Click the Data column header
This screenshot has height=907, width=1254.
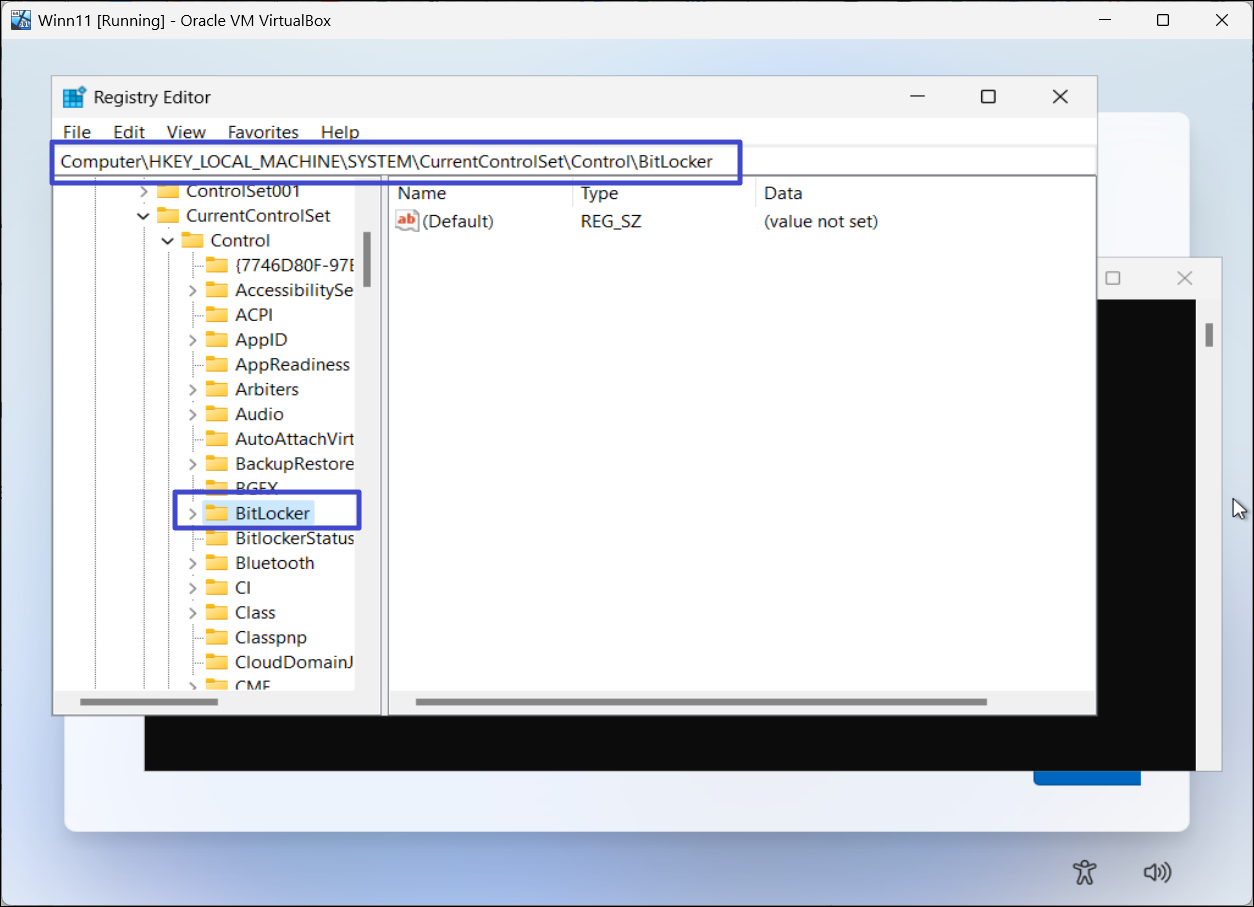click(783, 193)
